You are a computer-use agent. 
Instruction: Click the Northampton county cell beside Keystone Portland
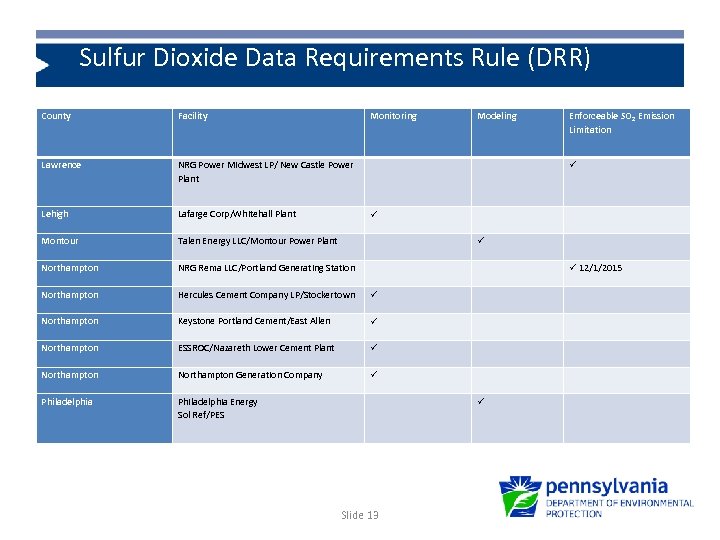pos(104,326)
